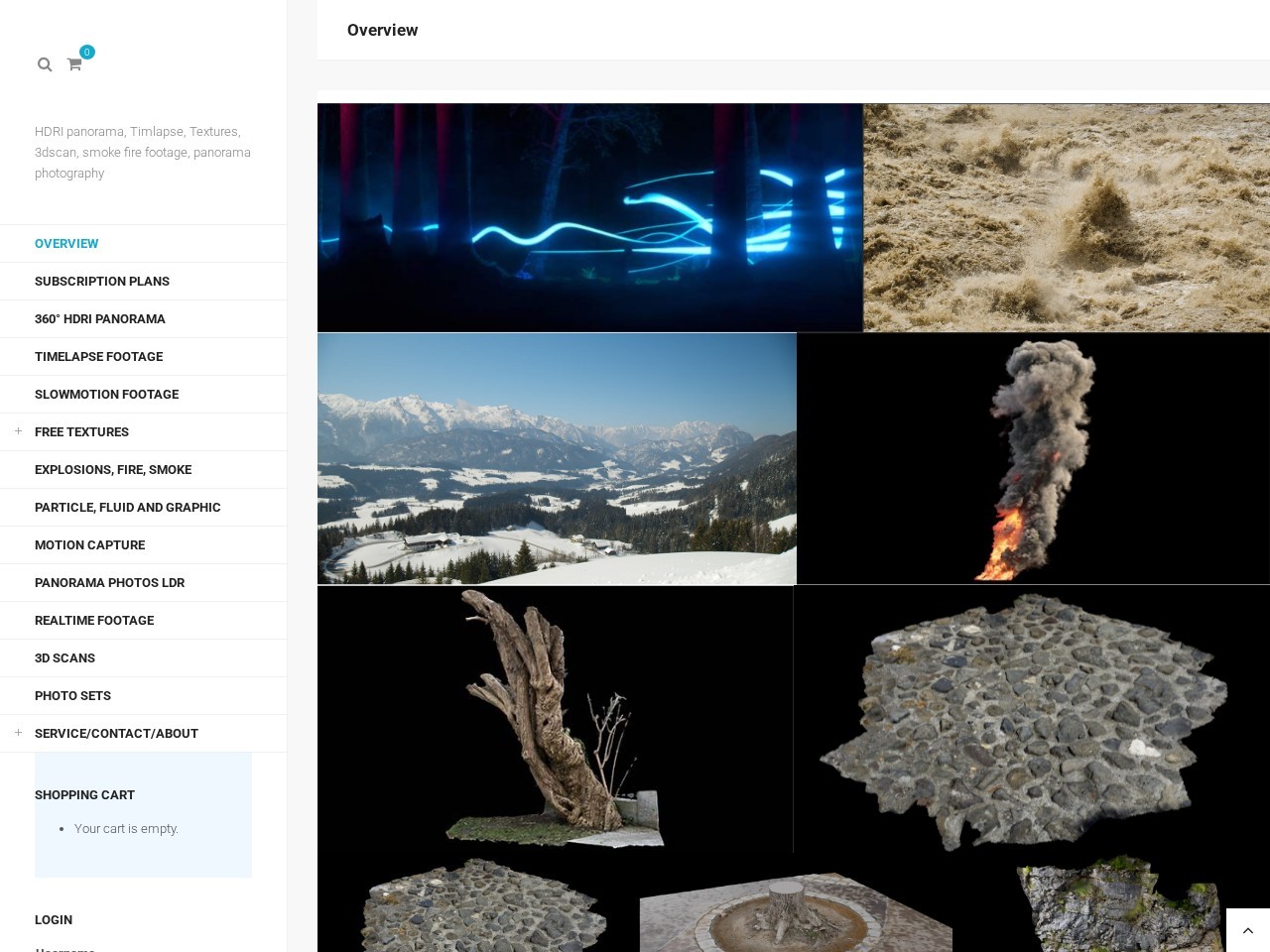Open the muddy water splash thumbnail
The image size is (1270, 952).
coord(1067,217)
